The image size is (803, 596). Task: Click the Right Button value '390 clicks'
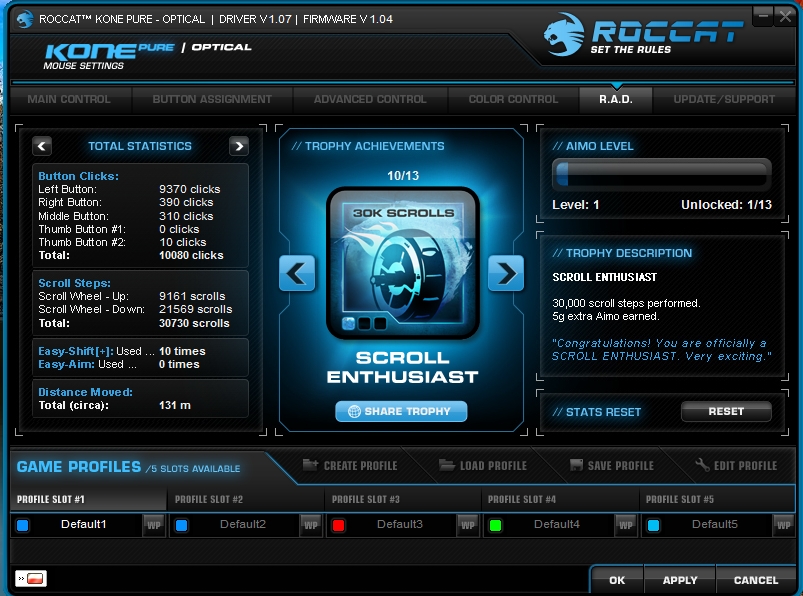click(186, 202)
